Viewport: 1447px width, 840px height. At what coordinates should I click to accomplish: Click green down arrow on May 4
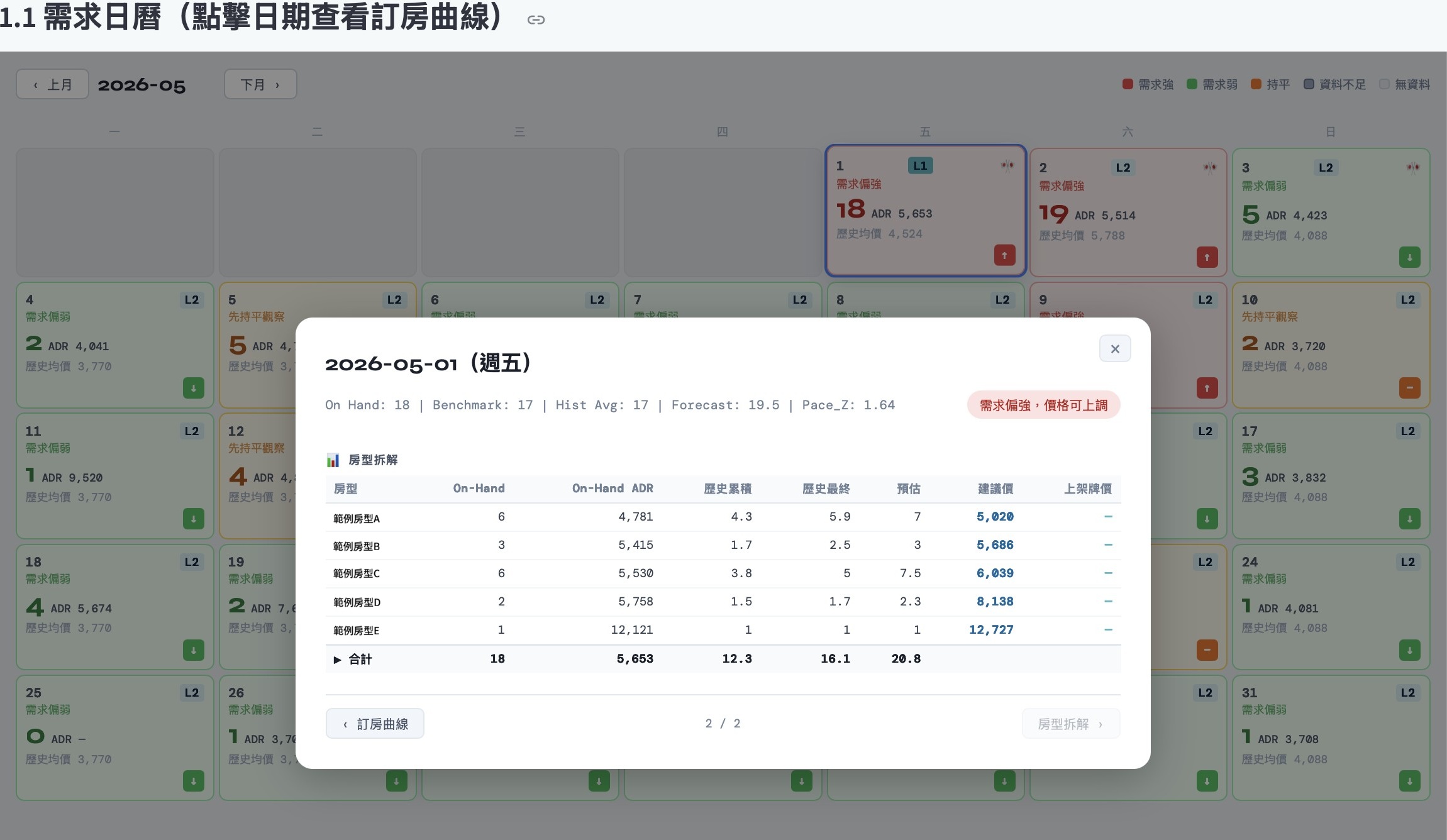[x=193, y=388]
